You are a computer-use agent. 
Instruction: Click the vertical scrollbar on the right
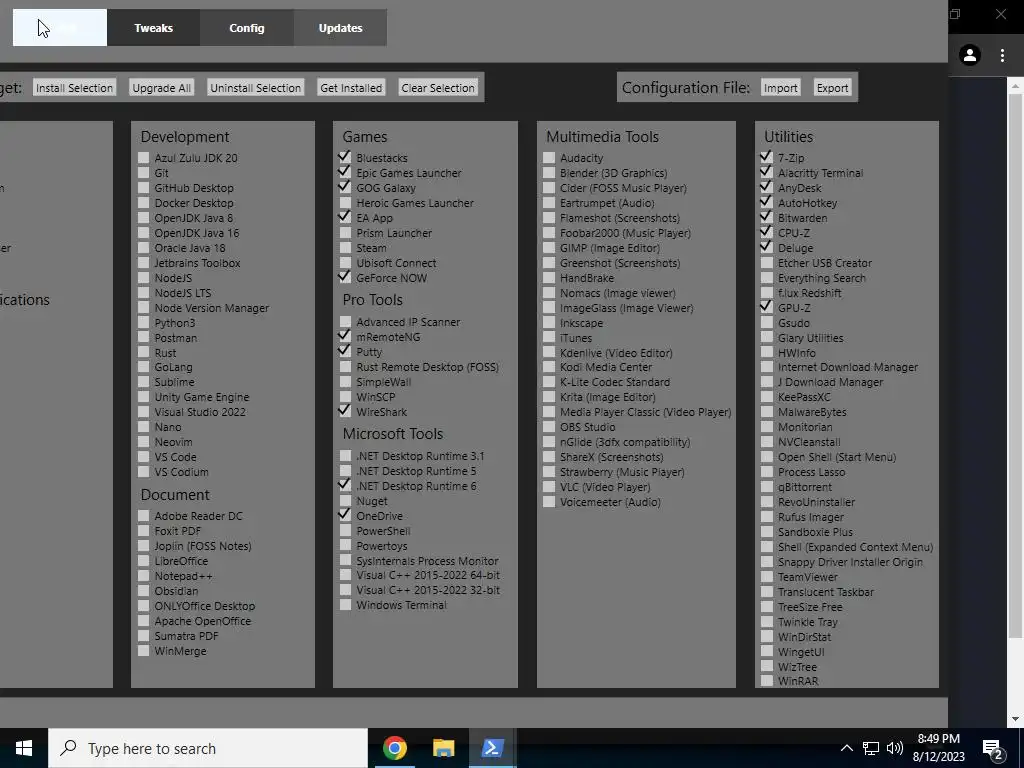pos(1016,366)
